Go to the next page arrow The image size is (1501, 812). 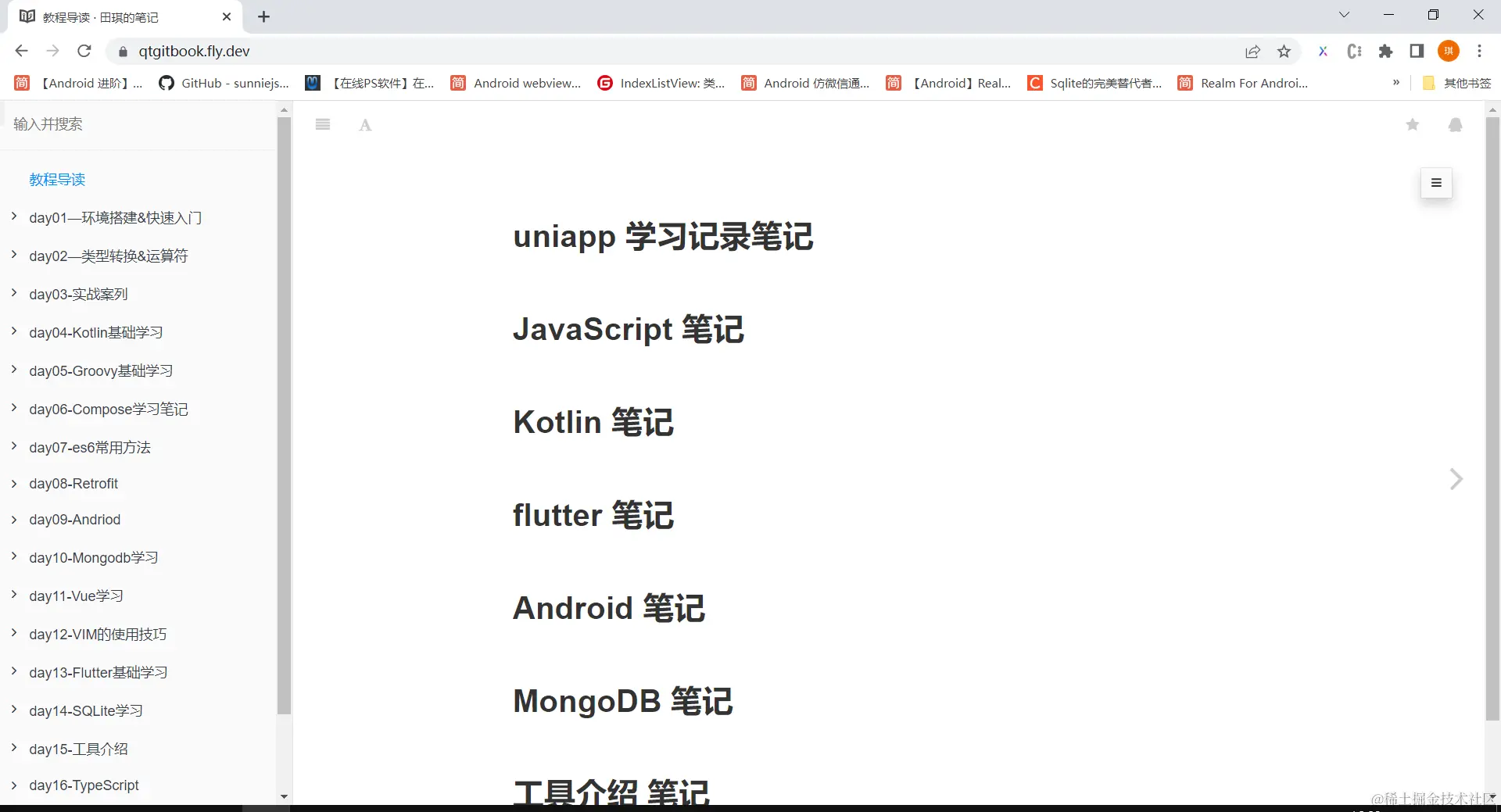1456,479
